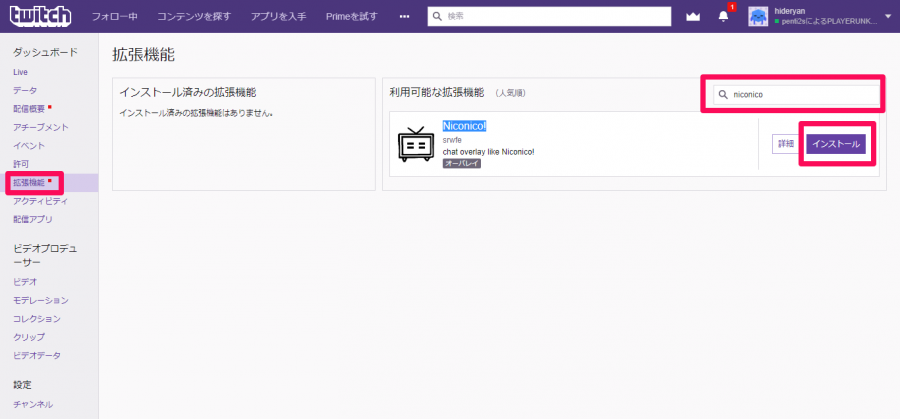This screenshot has height=419, width=900.
Task: Open コンテンツを探す in the top navigation
Action: tap(194, 17)
